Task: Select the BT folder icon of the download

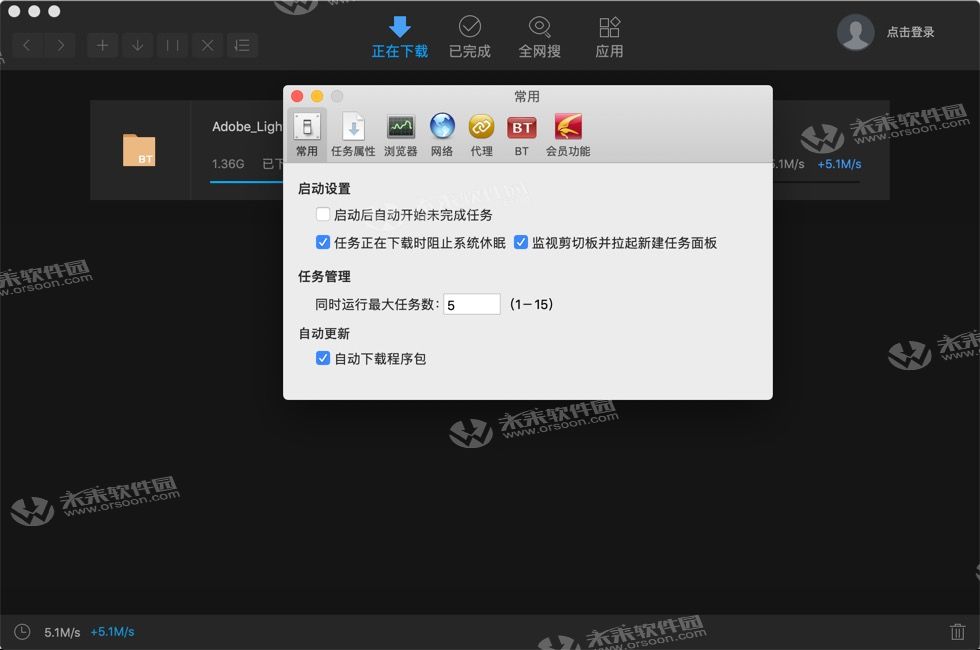Action: [x=139, y=150]
